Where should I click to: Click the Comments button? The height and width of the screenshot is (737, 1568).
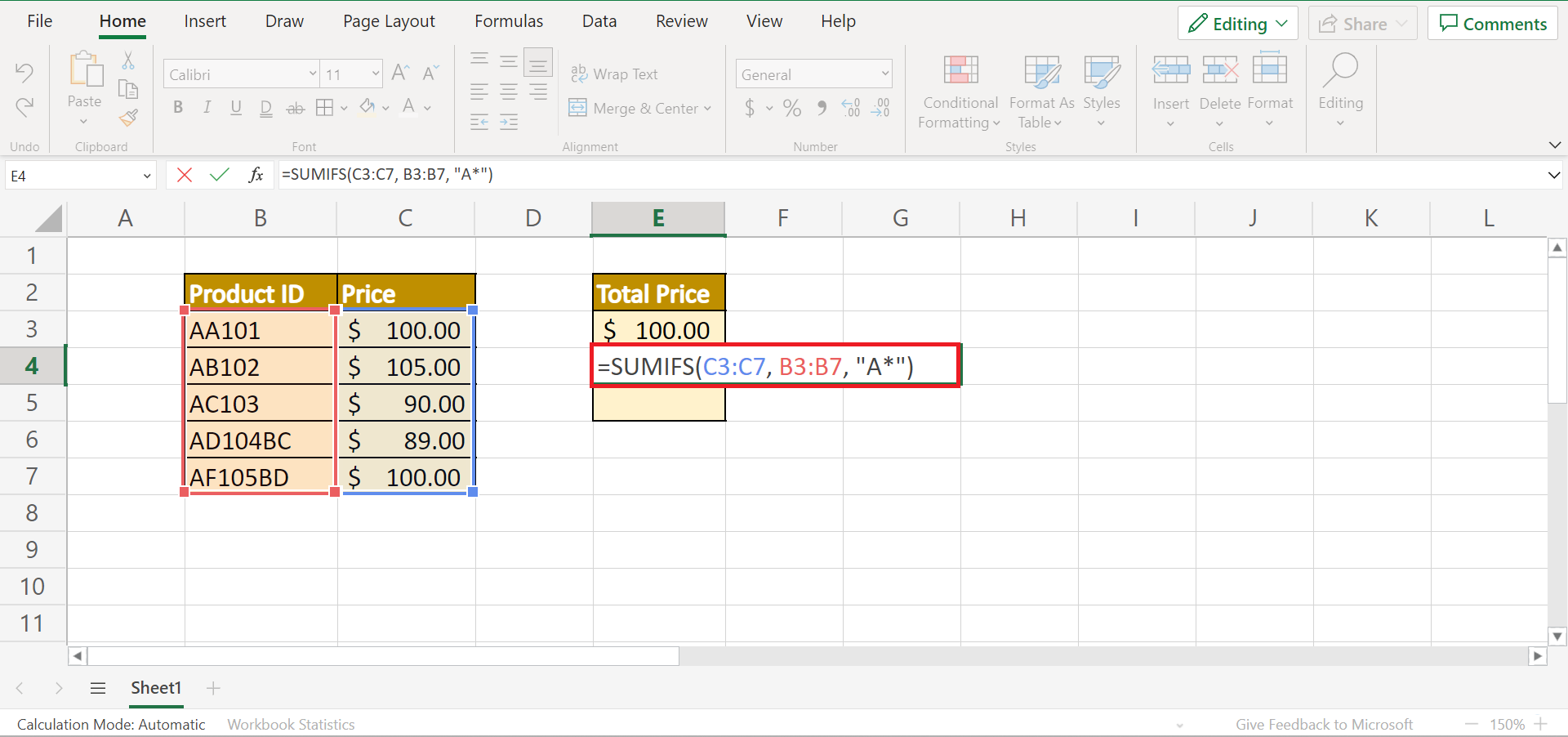coord(1493,24)
